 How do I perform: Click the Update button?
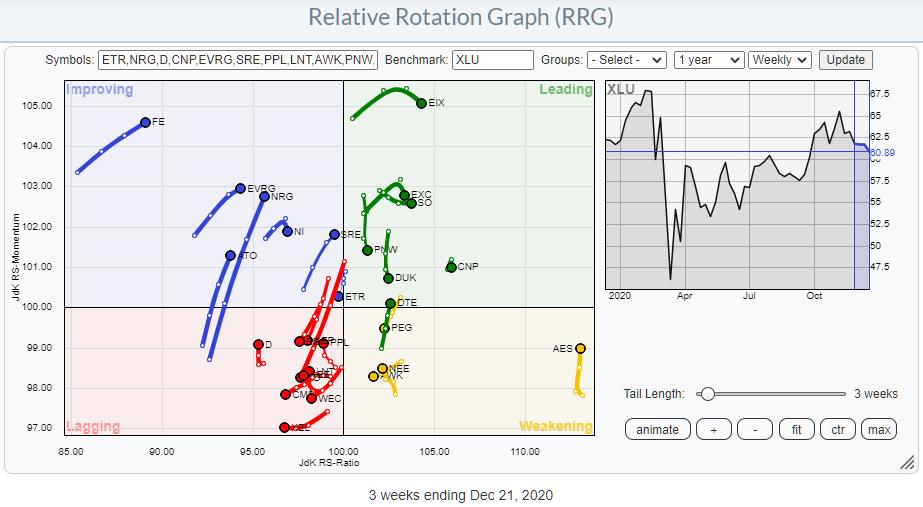pyautogui.click(x=845, y=60)
